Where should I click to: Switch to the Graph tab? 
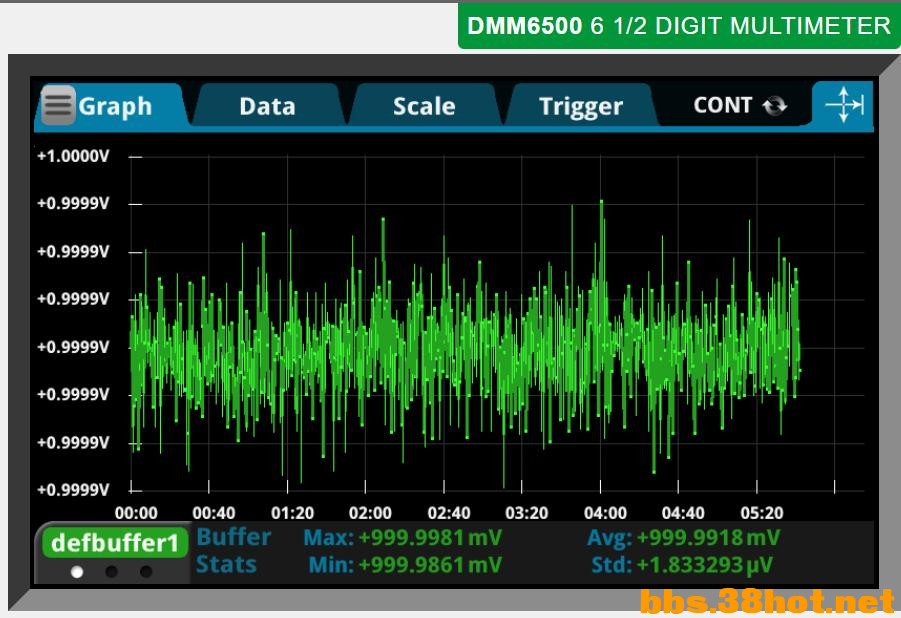[x=115, y=106]
